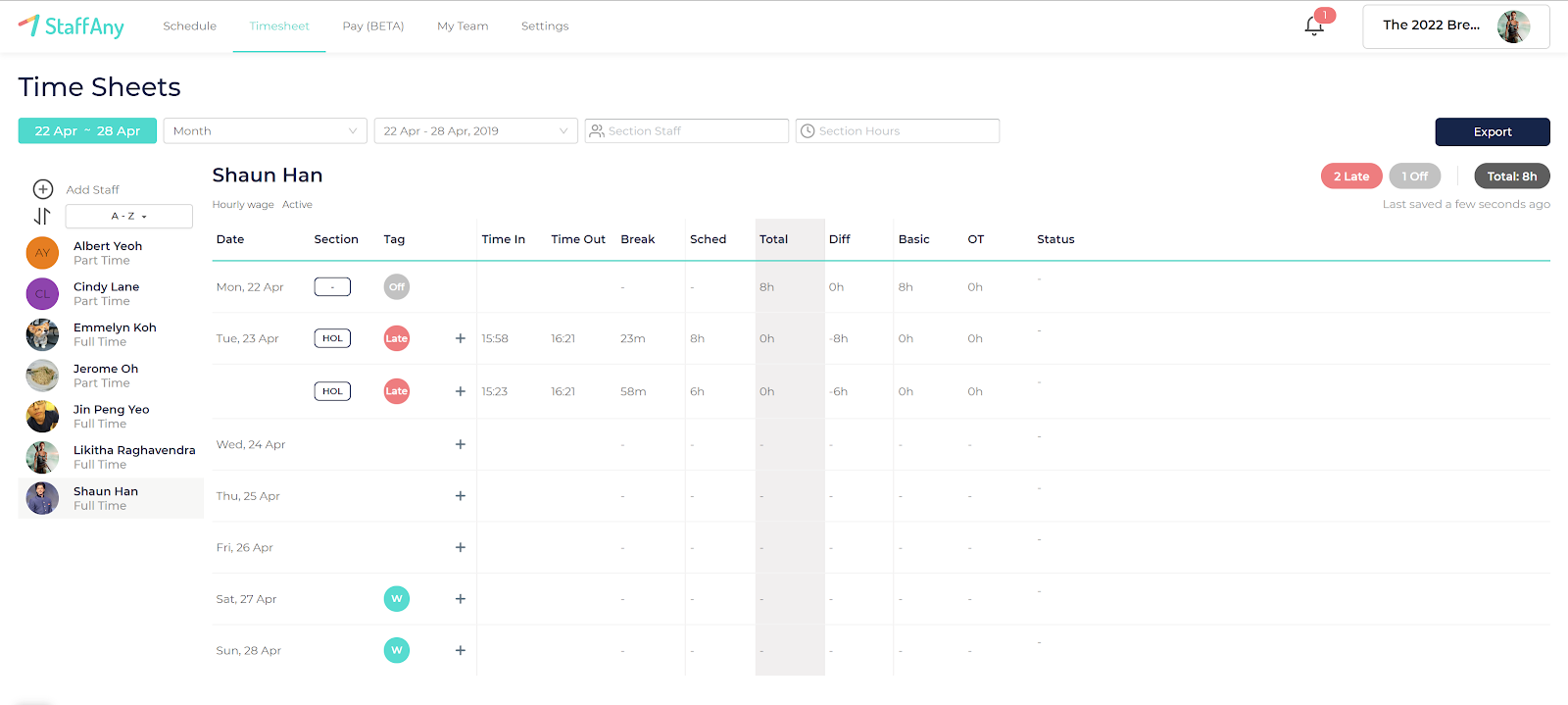Open the My Team tab
1568x705 pixels.
[x=463, y=25]
